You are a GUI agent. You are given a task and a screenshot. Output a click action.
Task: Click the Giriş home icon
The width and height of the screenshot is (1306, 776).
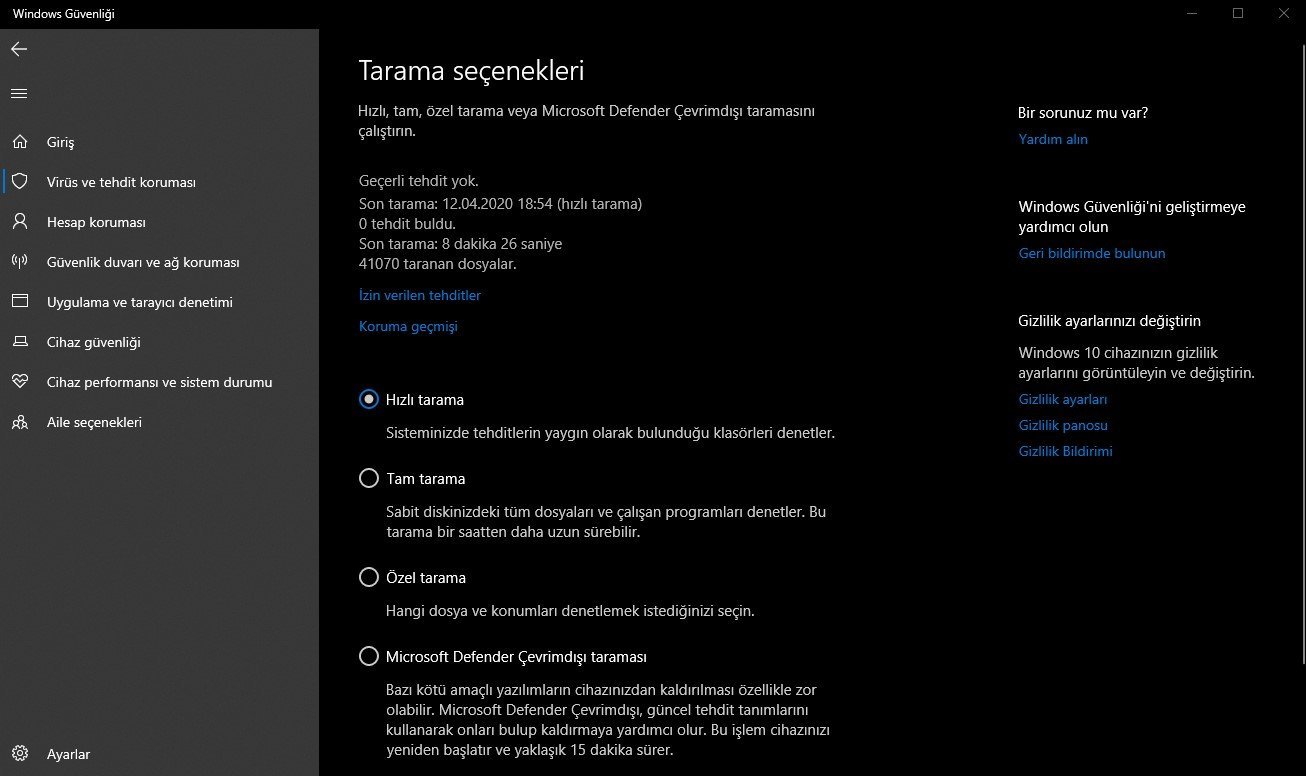tap(19, 142)
